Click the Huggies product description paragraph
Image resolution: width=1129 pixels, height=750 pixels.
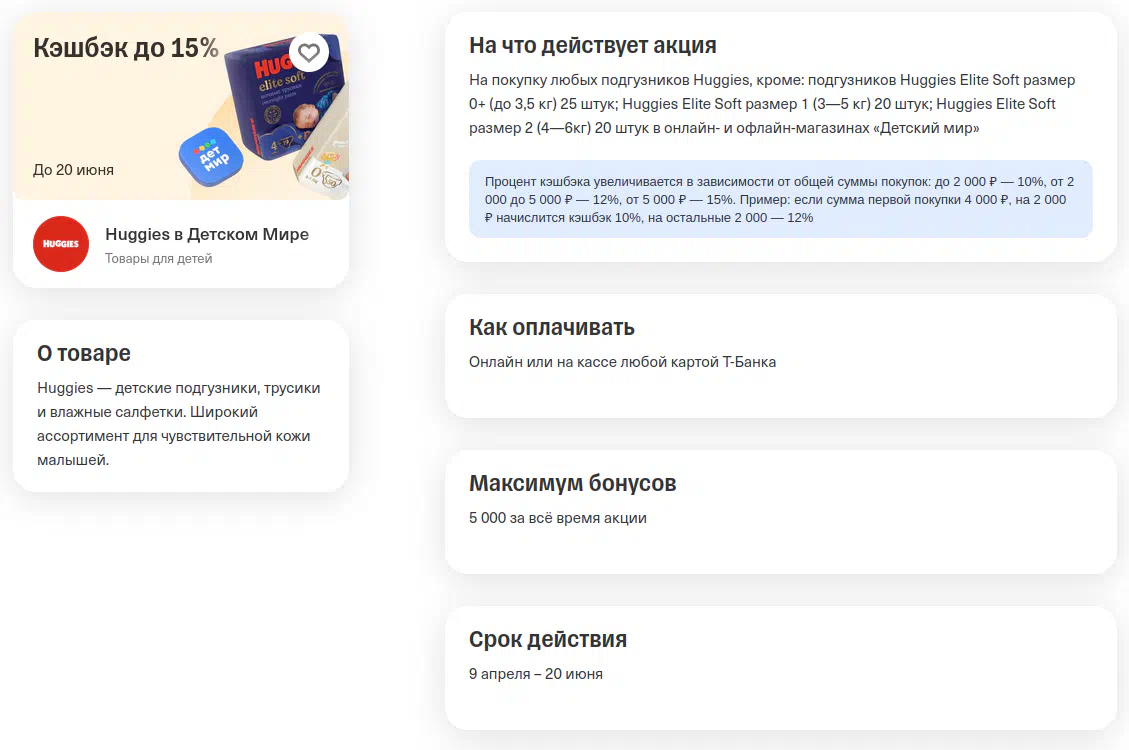[179, 424]
